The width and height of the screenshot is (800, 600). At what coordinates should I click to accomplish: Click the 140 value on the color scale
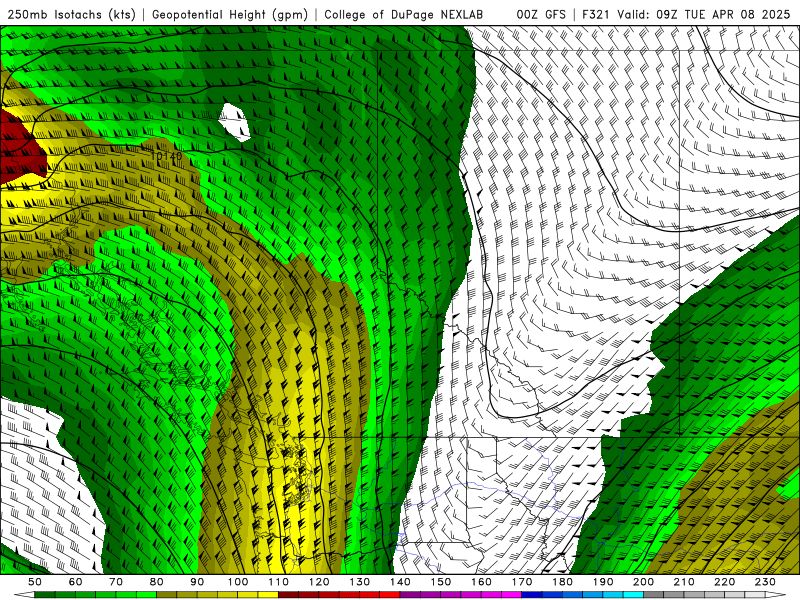[x=400, y=582]
